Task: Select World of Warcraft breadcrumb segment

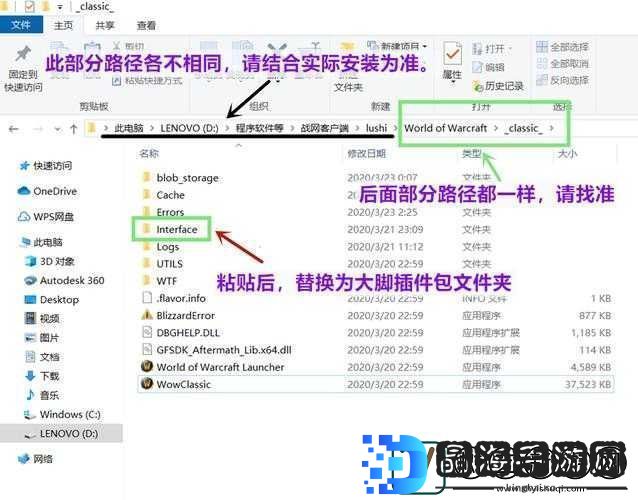Action: tap(446, 128)
